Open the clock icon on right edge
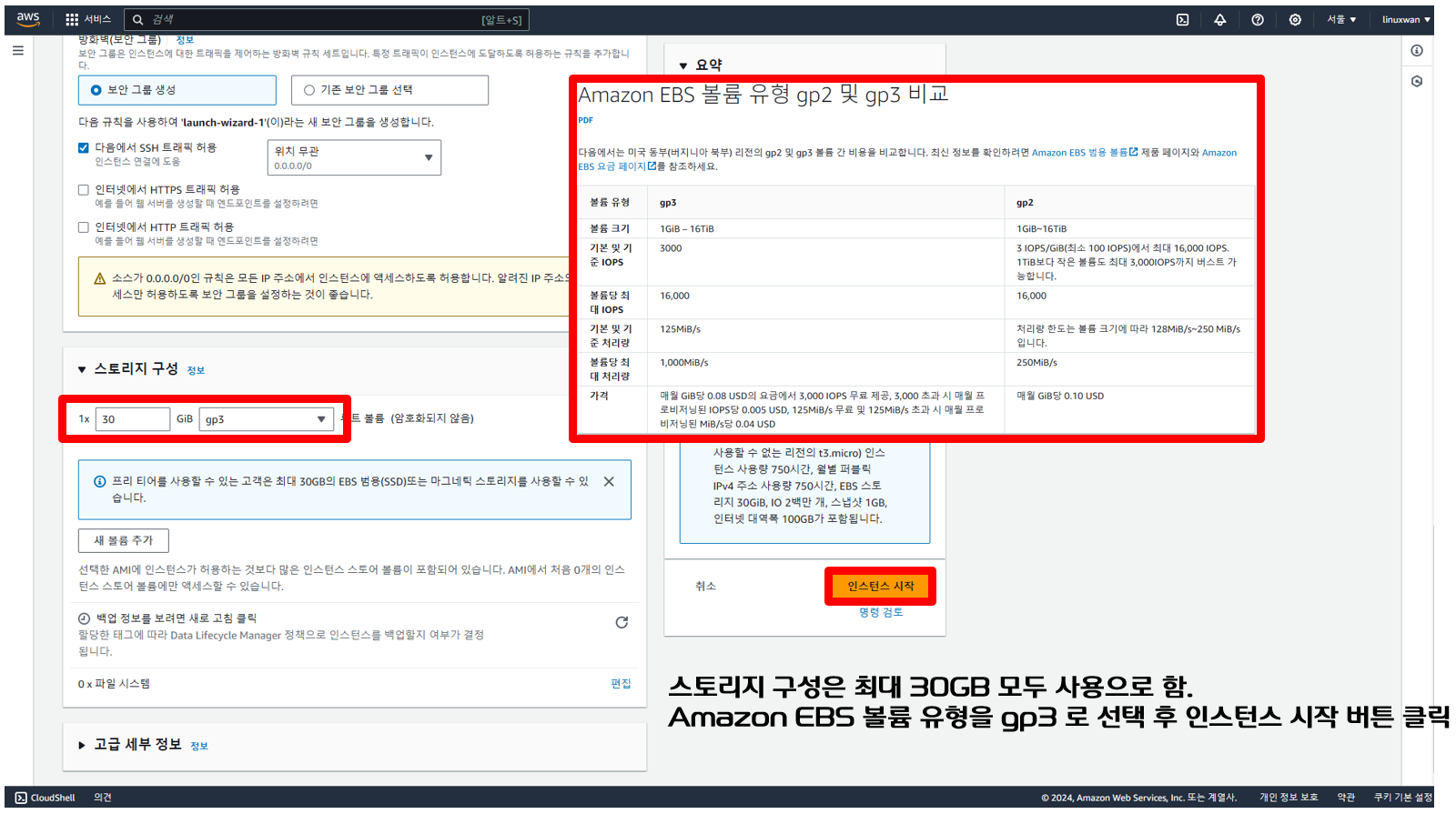Image resolution: width=1456 pixels, height=814 pixels. tap(1417, 81)
